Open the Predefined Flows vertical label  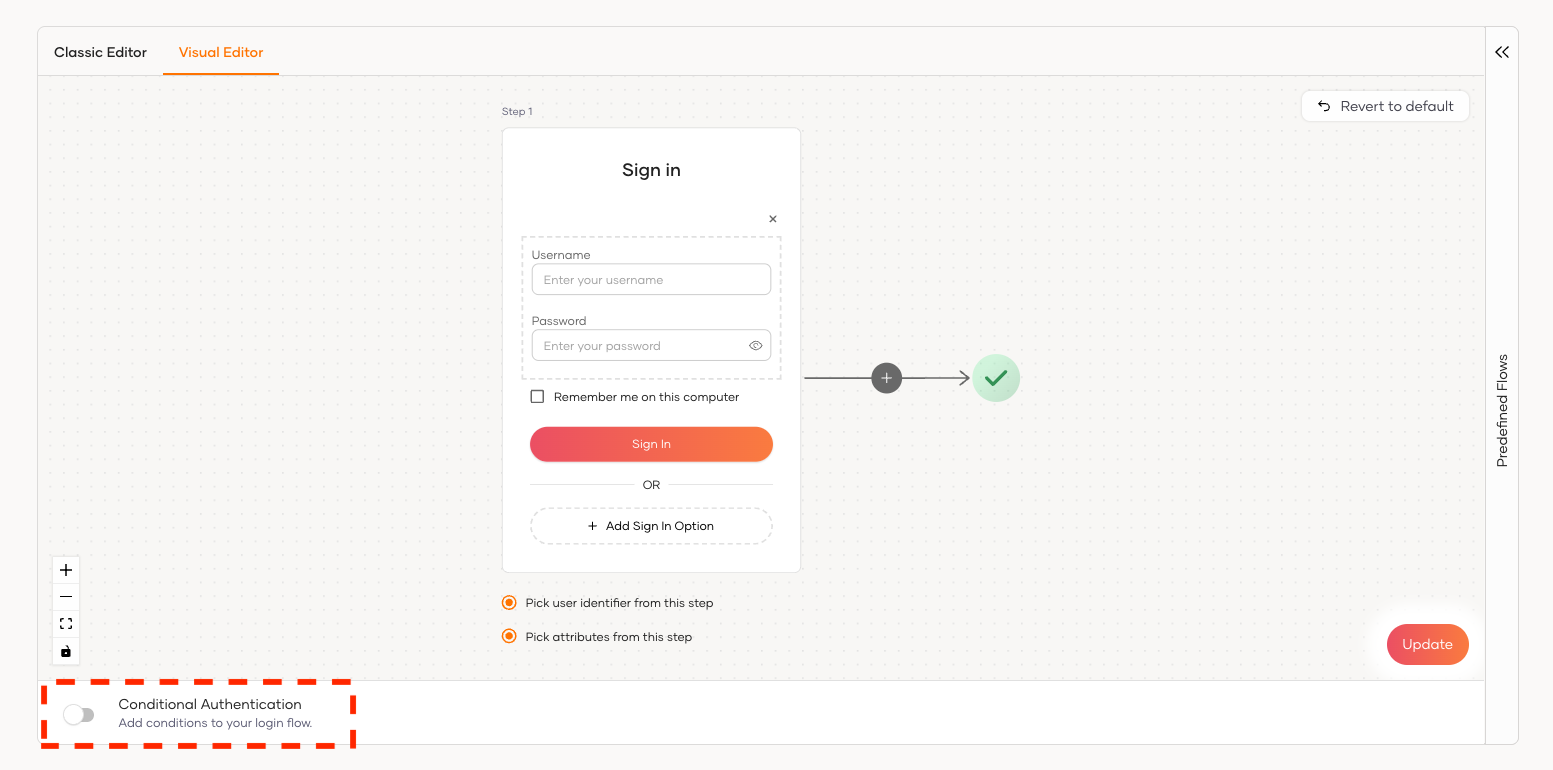click(x=1502, y=411)
